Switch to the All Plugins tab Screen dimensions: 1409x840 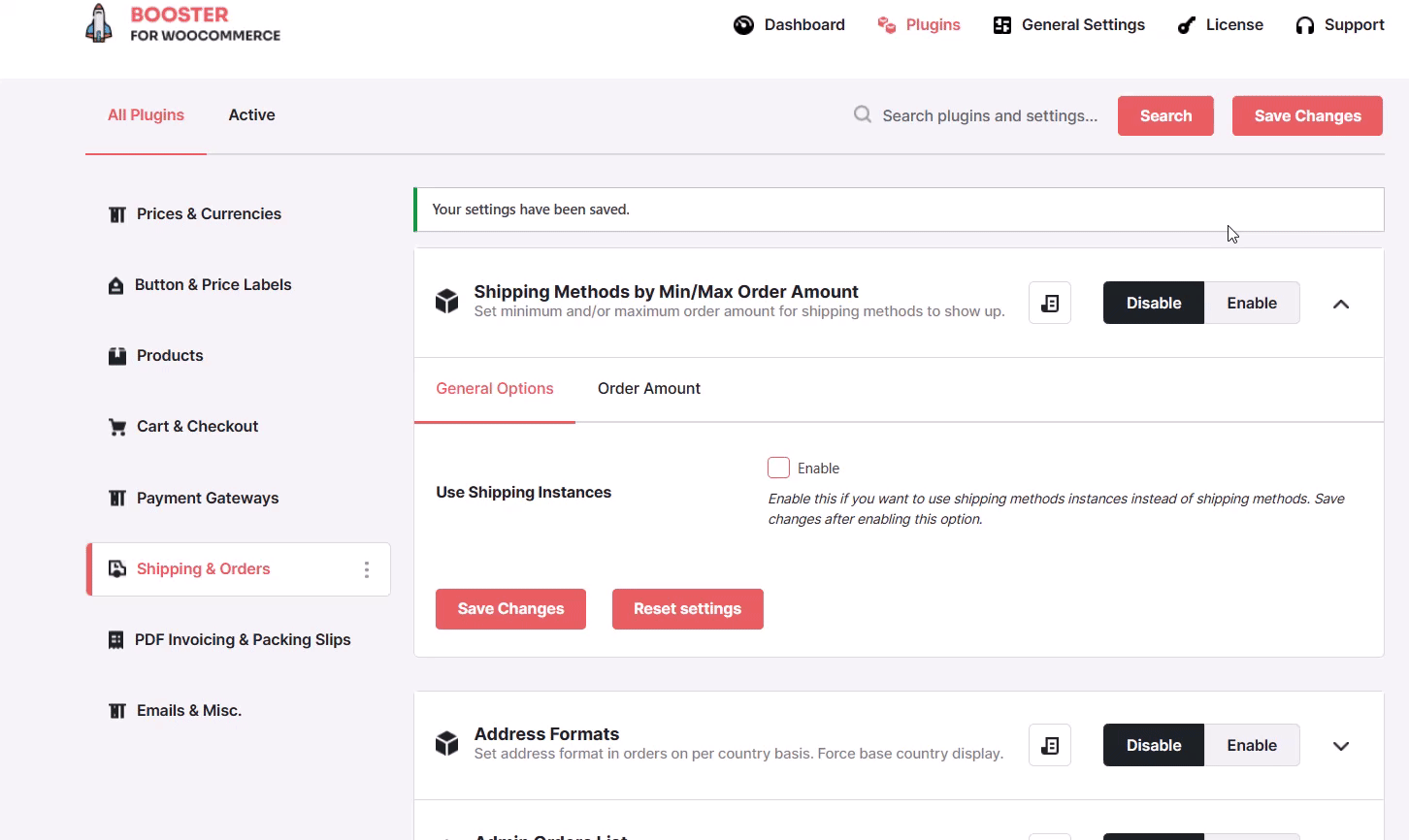(146, 115)
